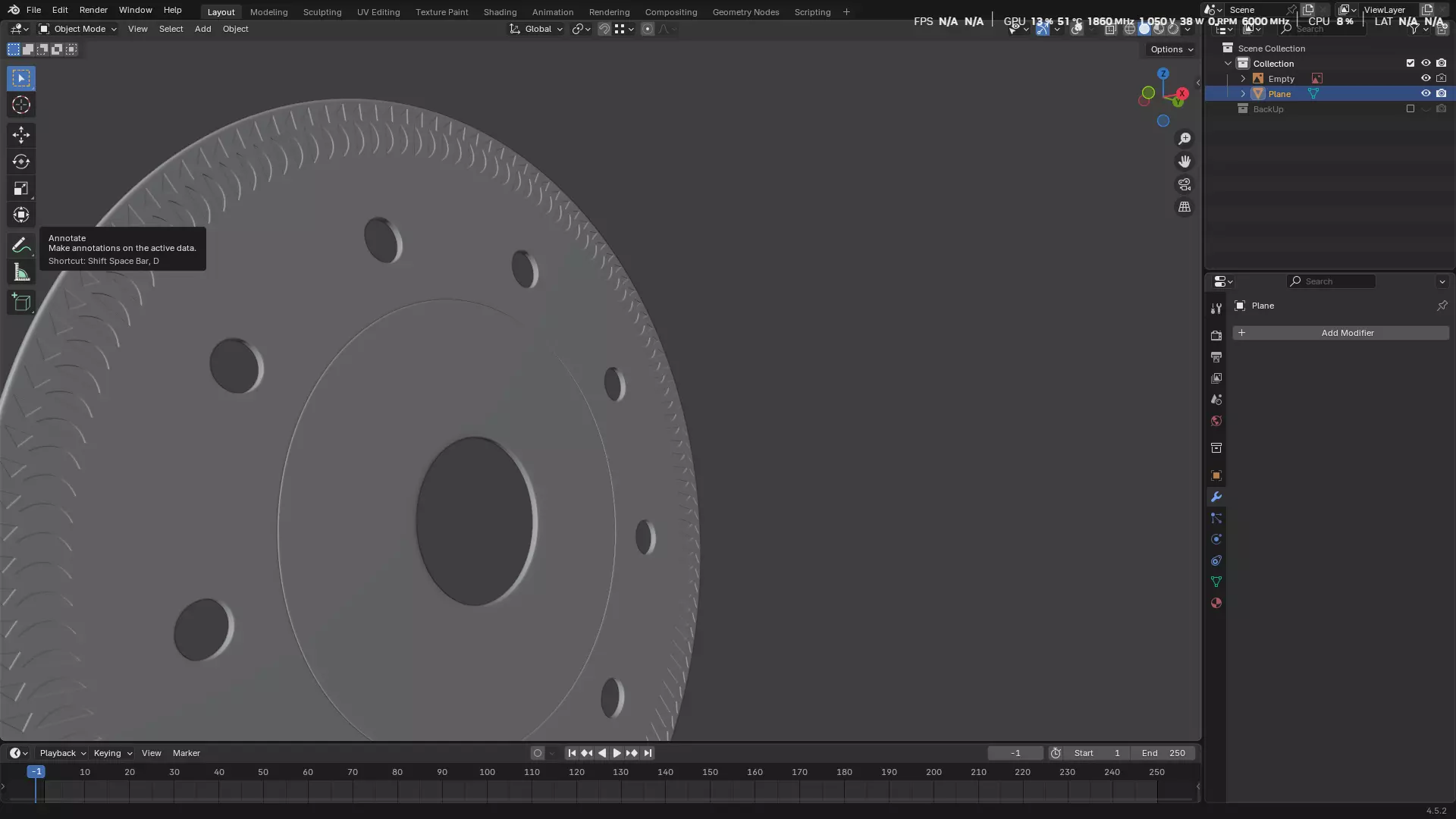Open the Output properties tab
This screenshot has width=1456, height=819.
(x=1216, y=356)
